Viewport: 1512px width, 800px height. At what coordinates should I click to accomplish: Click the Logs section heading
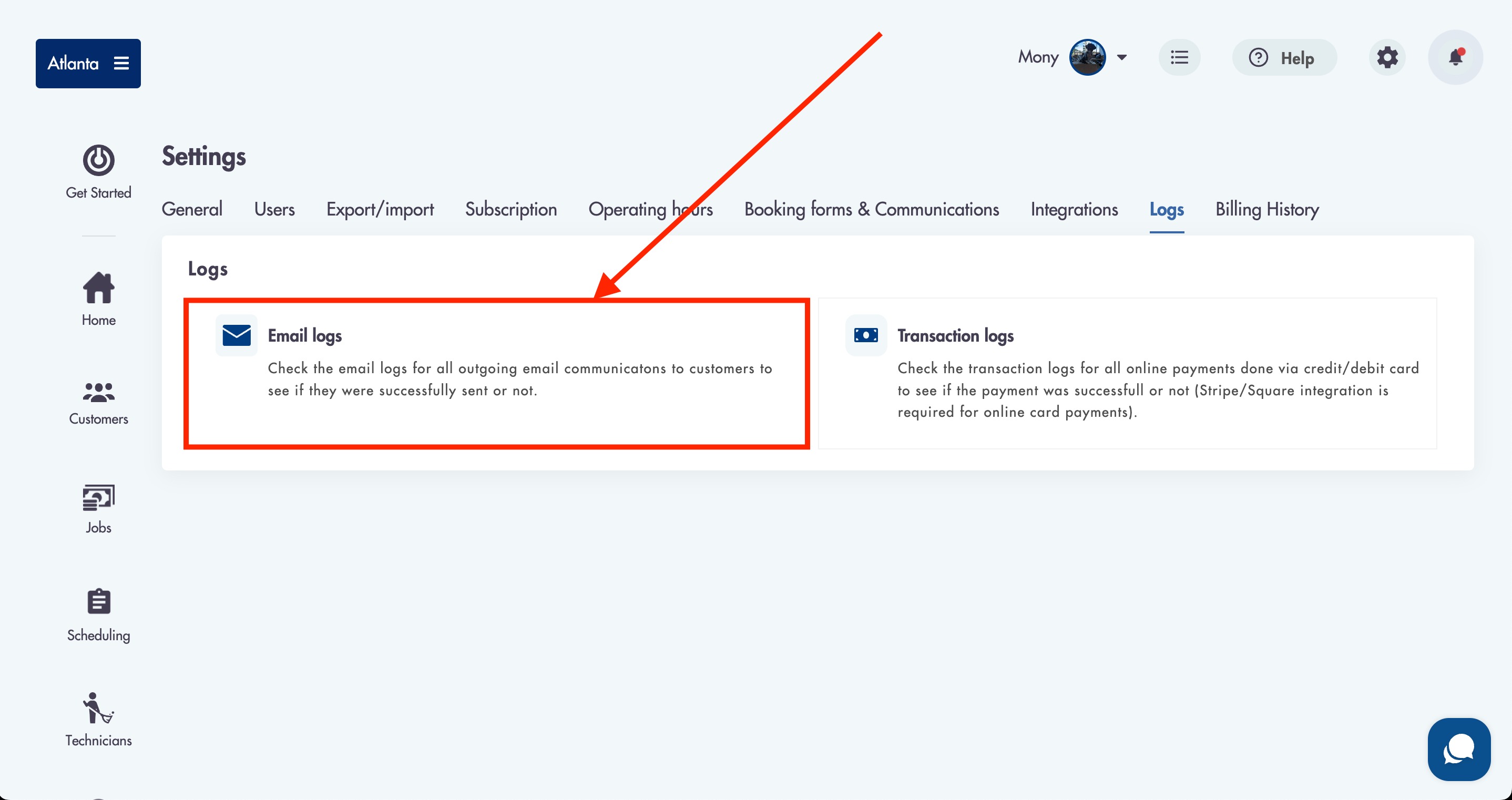click(208, 269)
